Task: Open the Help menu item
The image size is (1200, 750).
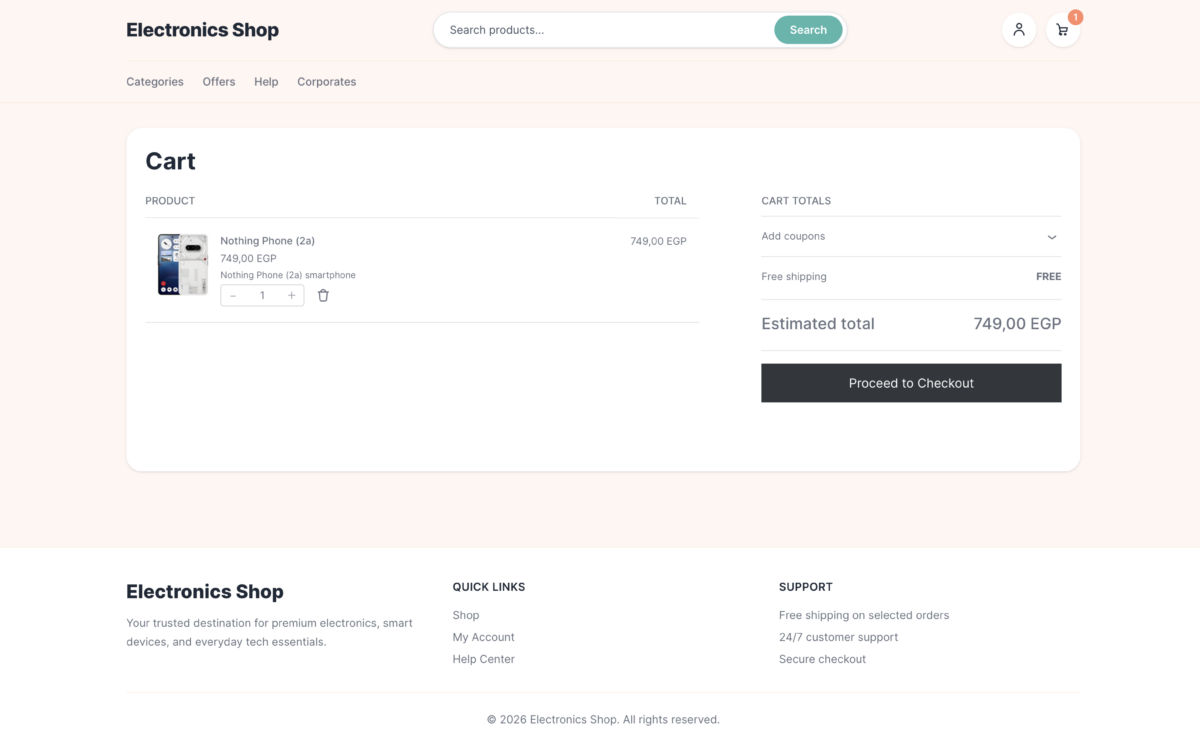Action: pyautogui.click(x=266, y=82)
